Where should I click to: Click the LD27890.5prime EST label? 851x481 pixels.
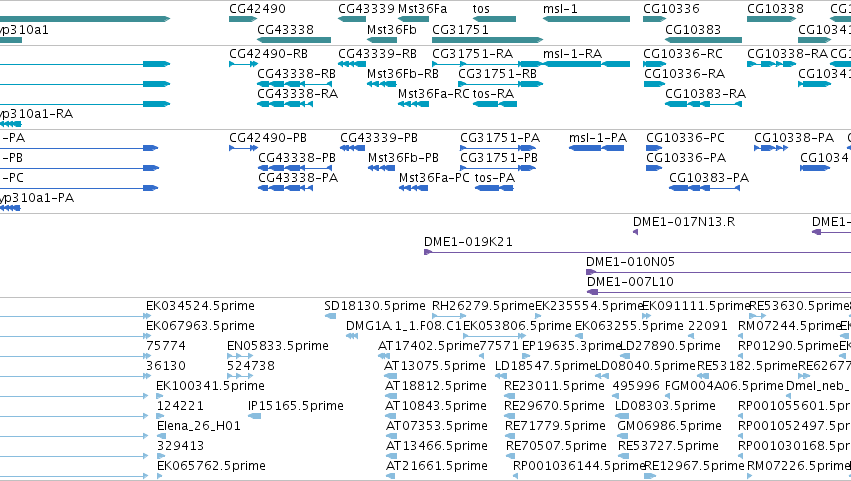670,346
